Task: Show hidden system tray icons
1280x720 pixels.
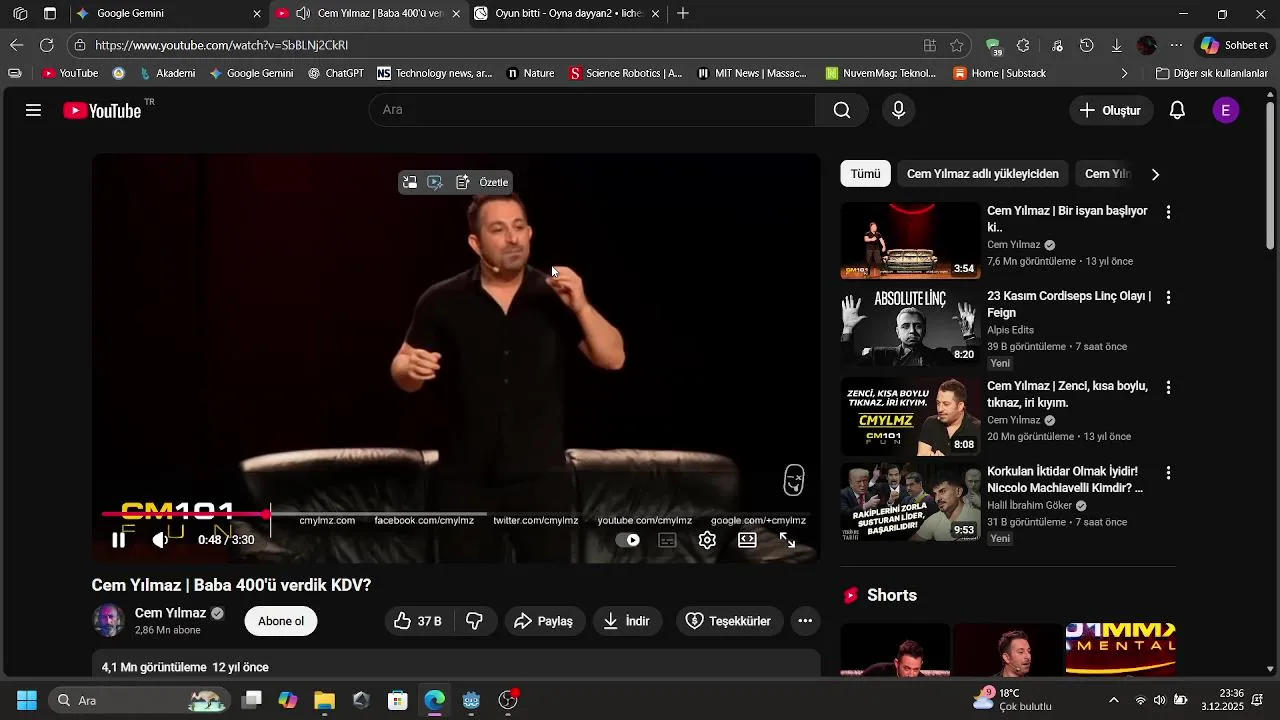Action: (1114, 700)
